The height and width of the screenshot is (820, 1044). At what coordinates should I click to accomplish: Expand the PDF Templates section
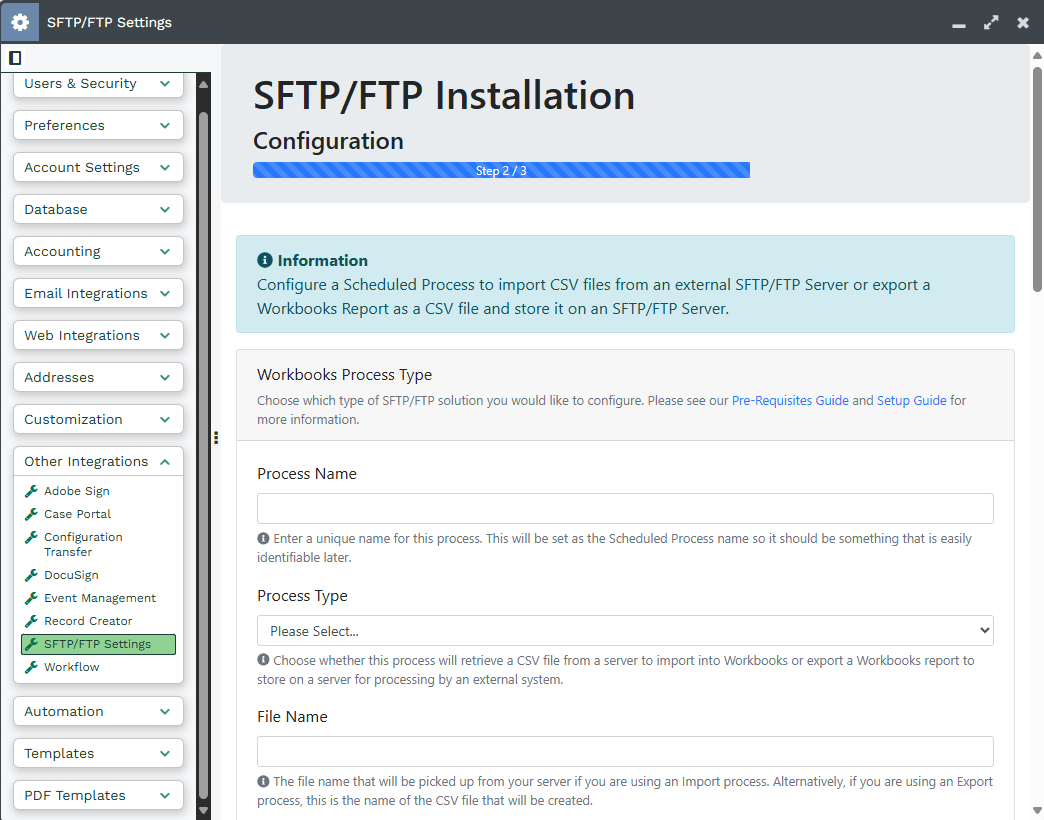(98, 795)
